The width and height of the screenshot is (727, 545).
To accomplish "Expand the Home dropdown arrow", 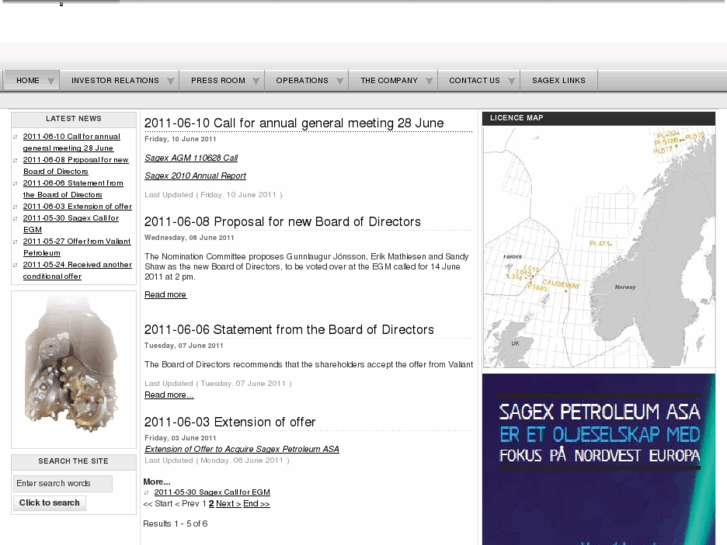I will click(51, 81).
